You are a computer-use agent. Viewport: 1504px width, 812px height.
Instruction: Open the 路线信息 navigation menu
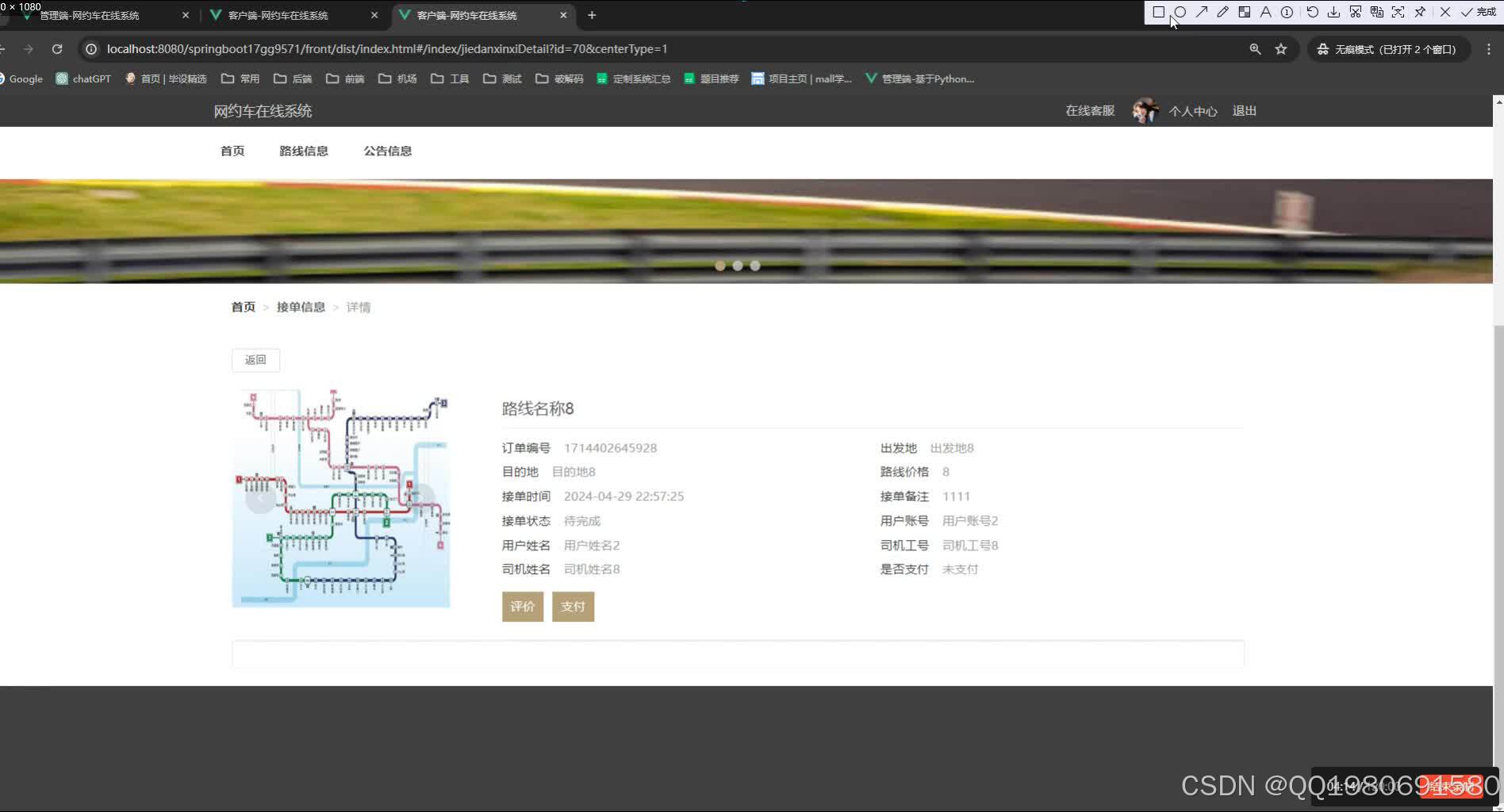click(x=304, y=151)
